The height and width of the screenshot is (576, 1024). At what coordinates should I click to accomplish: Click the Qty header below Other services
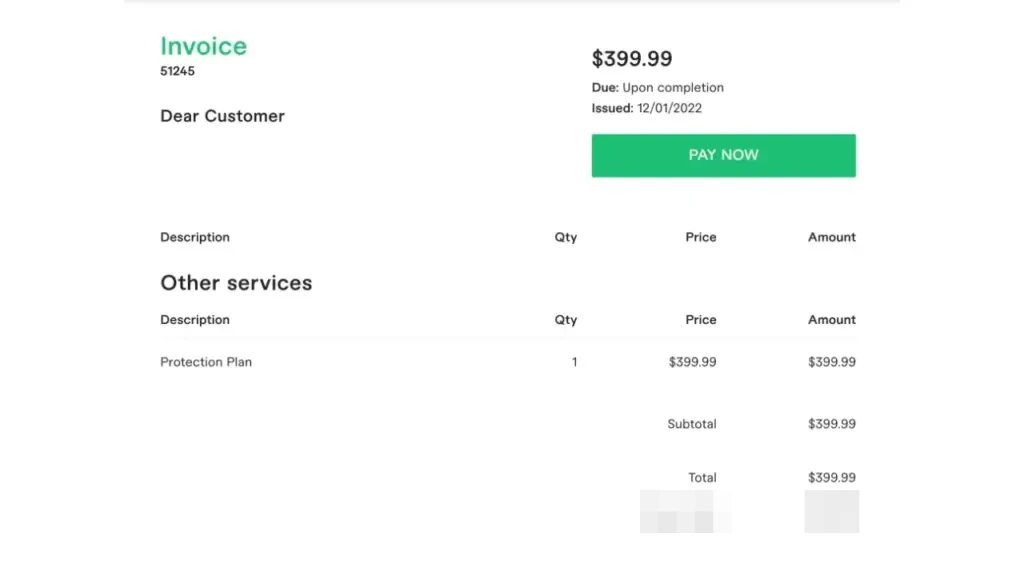click(x=566, y=320)
